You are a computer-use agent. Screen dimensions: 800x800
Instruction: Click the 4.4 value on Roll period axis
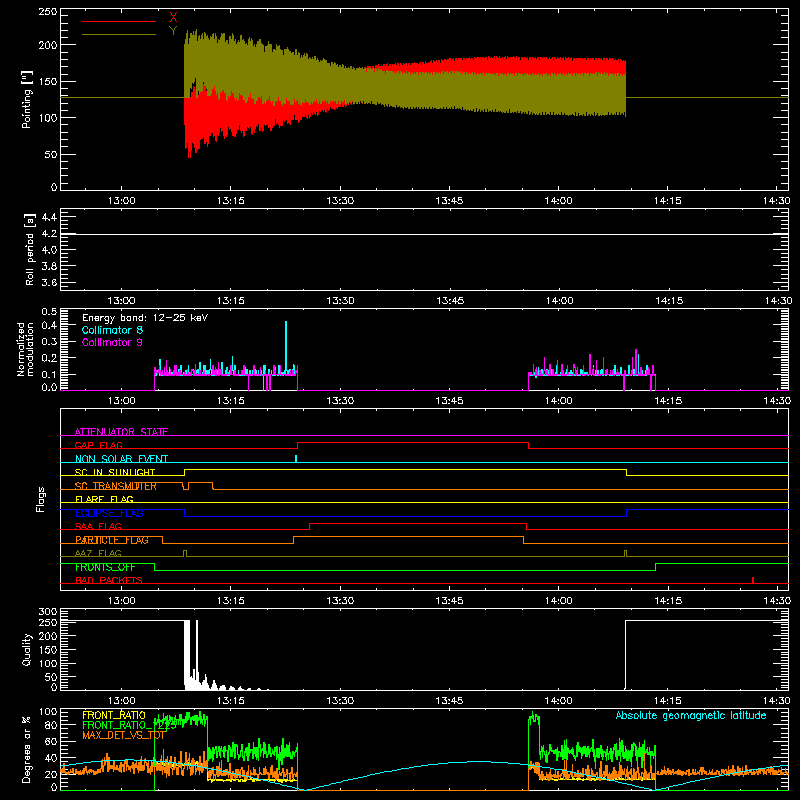(x=49, y=217)
